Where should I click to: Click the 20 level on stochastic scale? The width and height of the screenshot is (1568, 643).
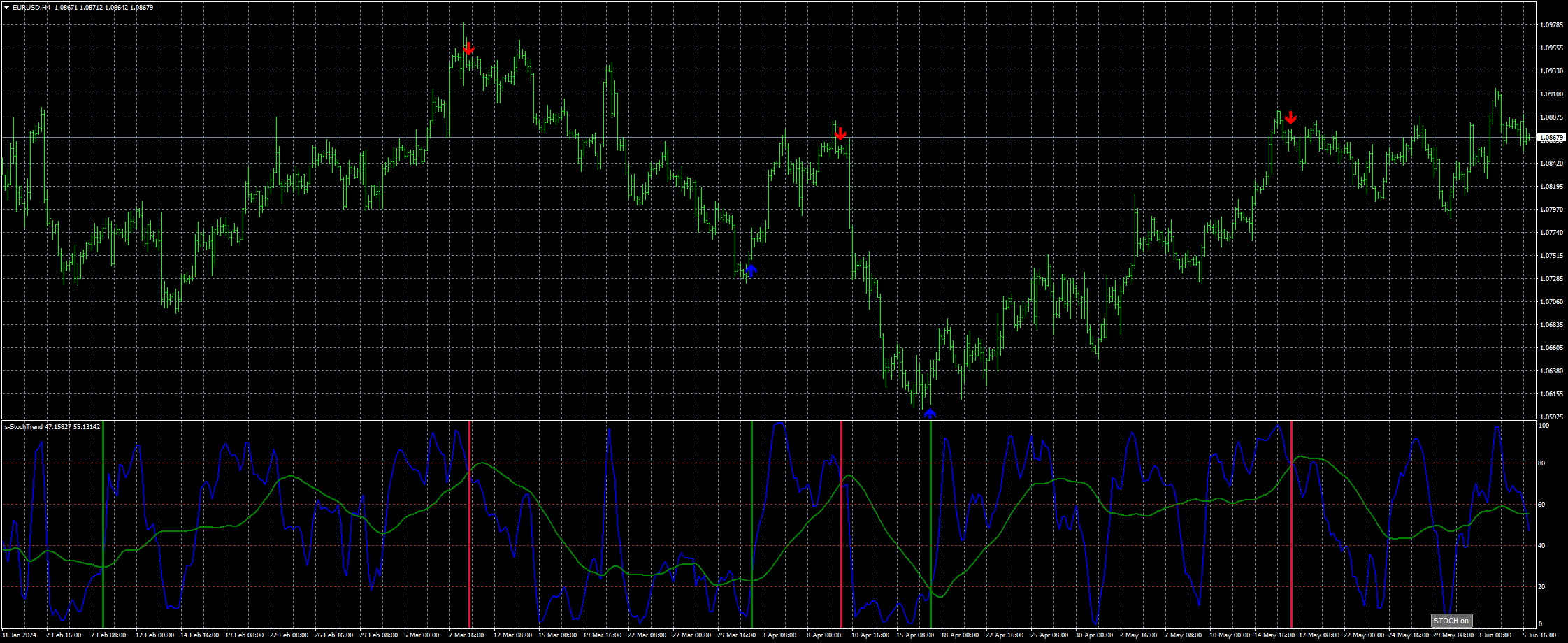pyautogui.click(x=1541, y=587)
